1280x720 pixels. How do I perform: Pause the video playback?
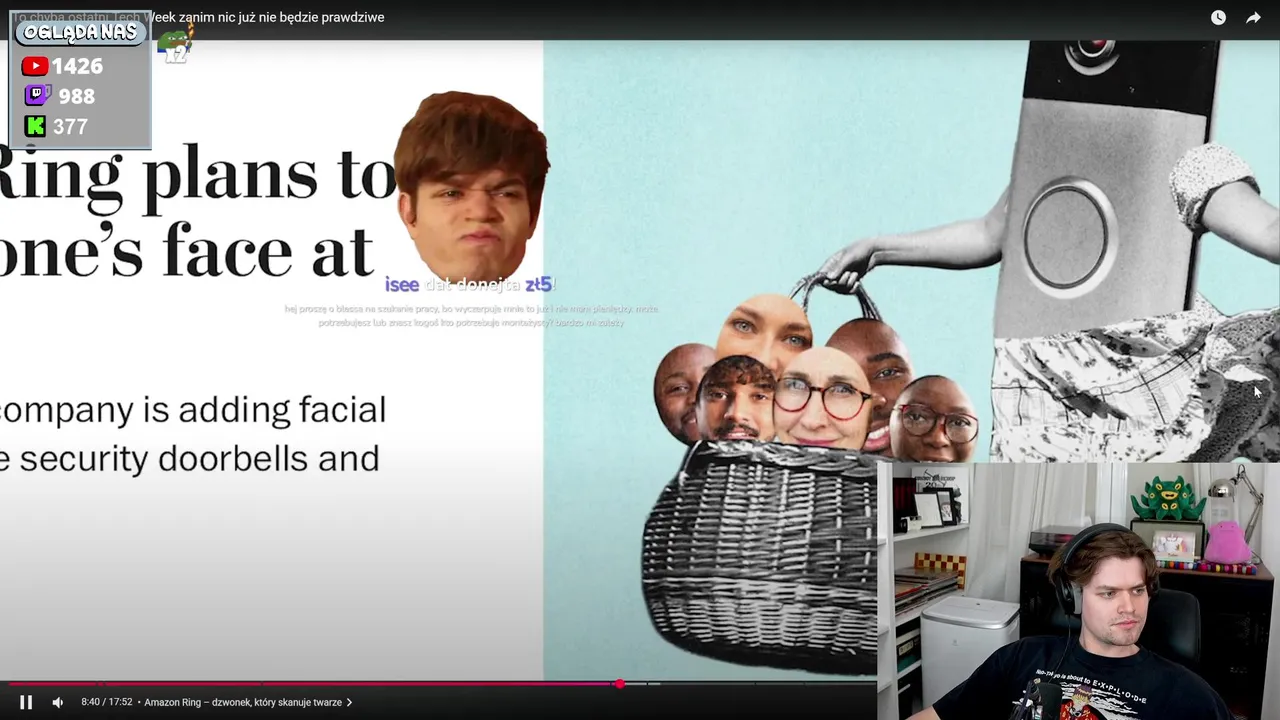(26, 702)
